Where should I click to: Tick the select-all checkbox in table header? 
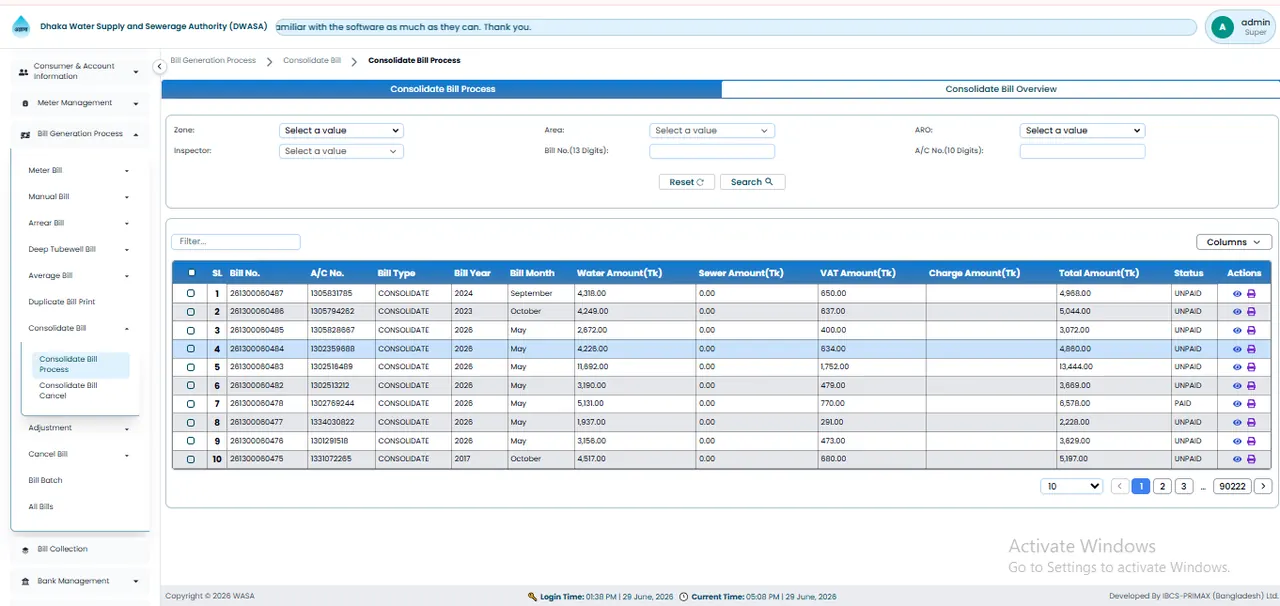click(x=191, y=273)
